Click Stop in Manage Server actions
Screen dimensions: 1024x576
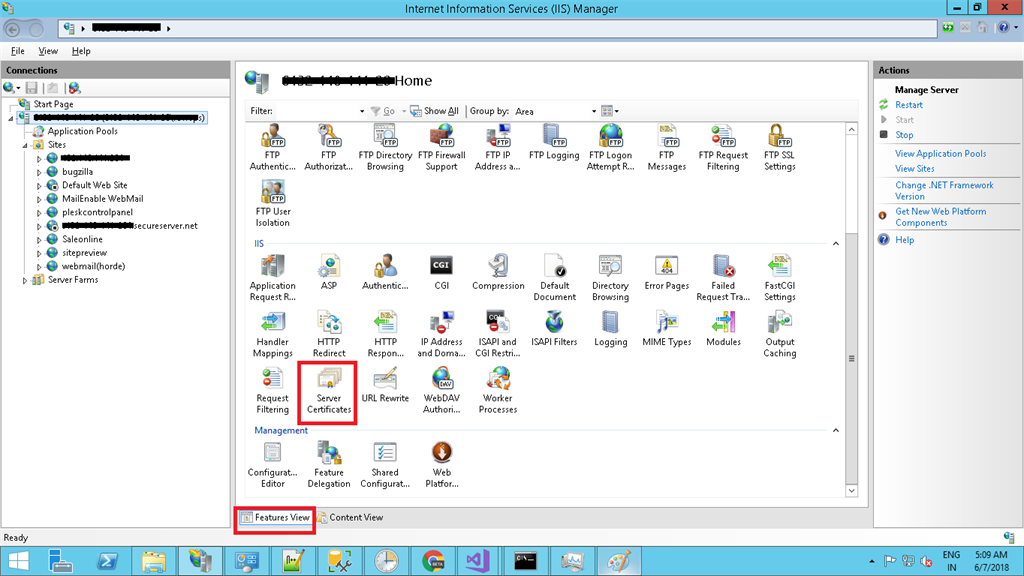tap(904, 135)
